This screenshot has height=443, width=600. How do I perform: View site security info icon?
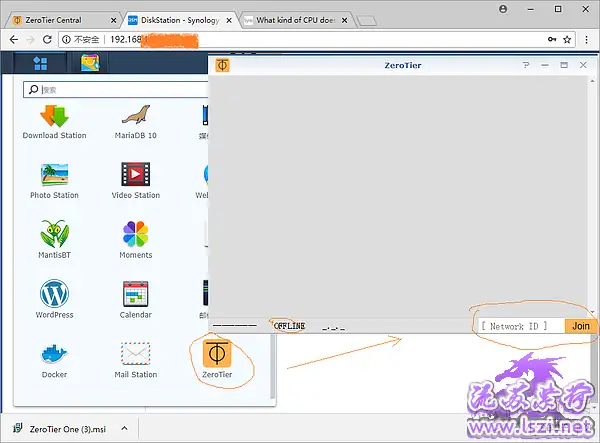[66, 39]
